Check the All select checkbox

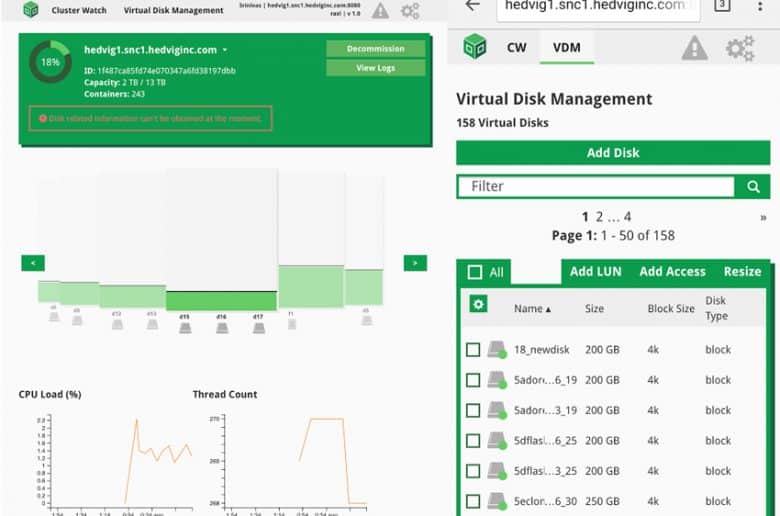coord(475,272)
